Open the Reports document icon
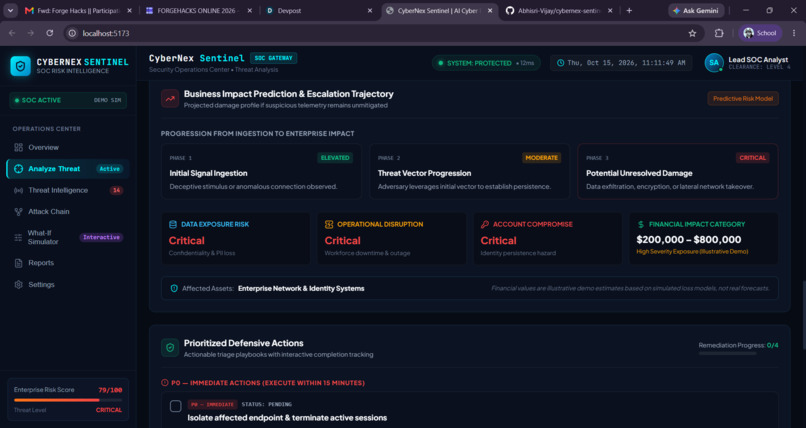806x428 pixels. [x=19, y=263]
